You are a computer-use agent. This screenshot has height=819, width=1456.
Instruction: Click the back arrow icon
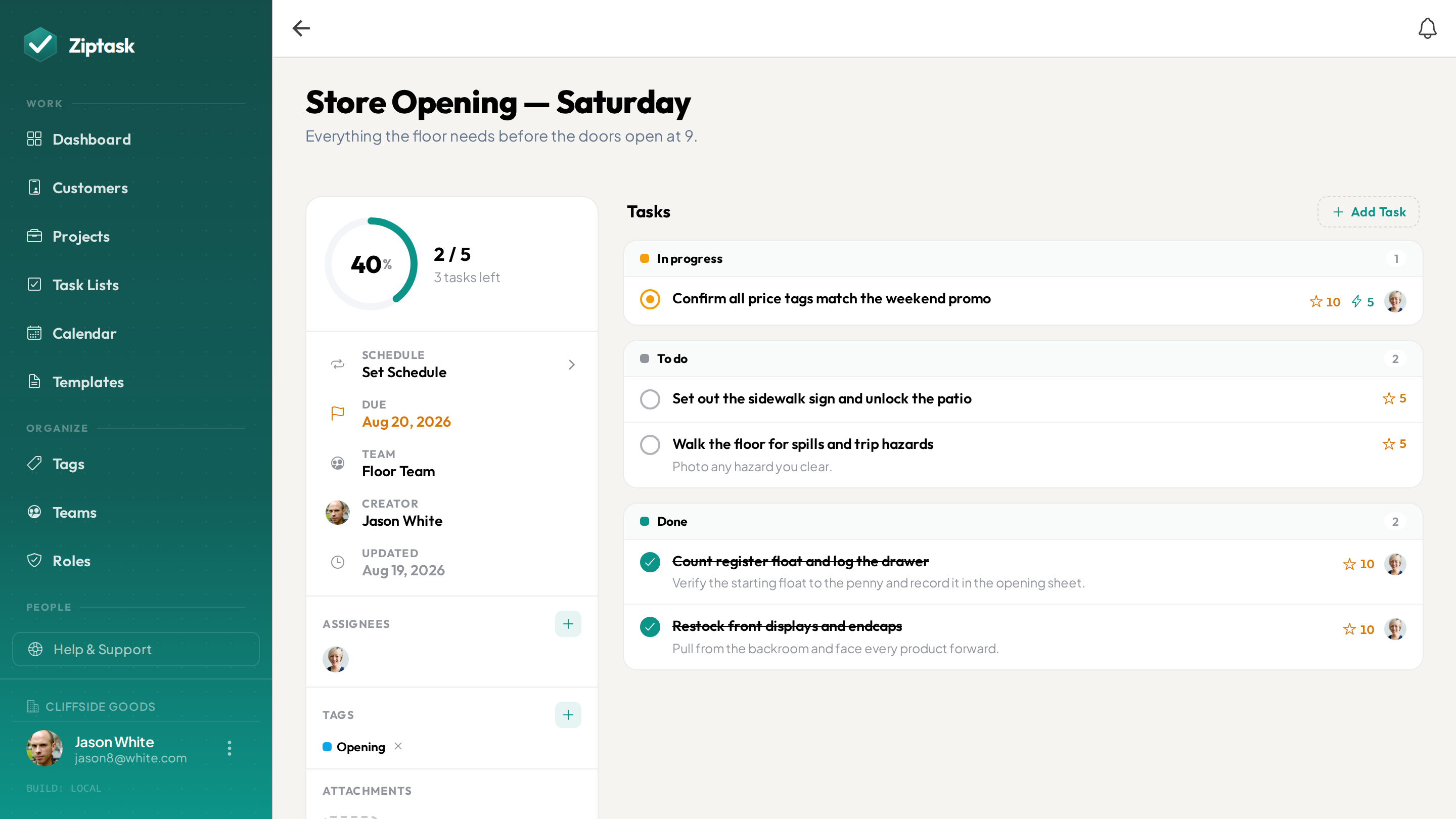(x=301, y=28)
